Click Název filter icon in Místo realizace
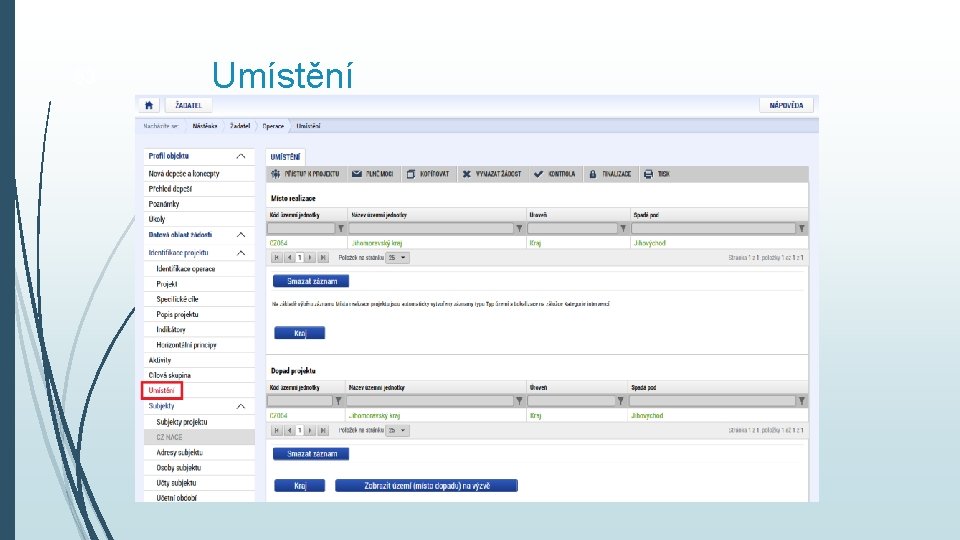The height and width of the screenshot is (540, 960). coord(519,228)
